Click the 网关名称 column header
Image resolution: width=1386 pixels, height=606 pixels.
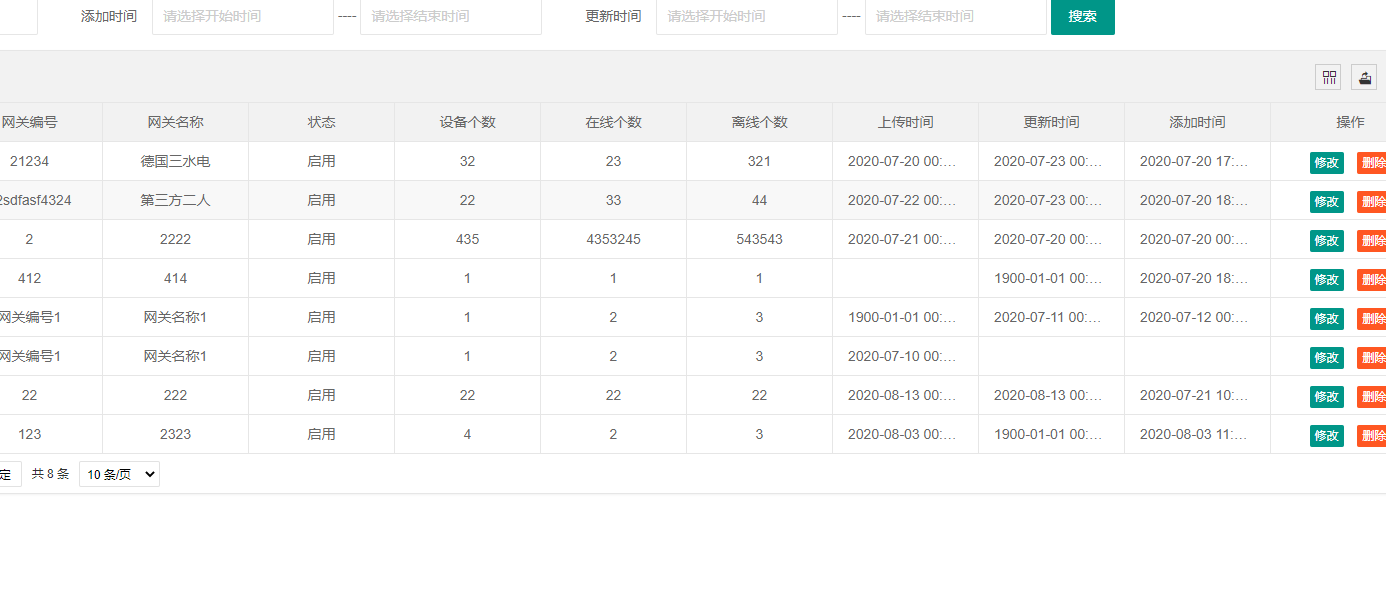tap(175, 122)
